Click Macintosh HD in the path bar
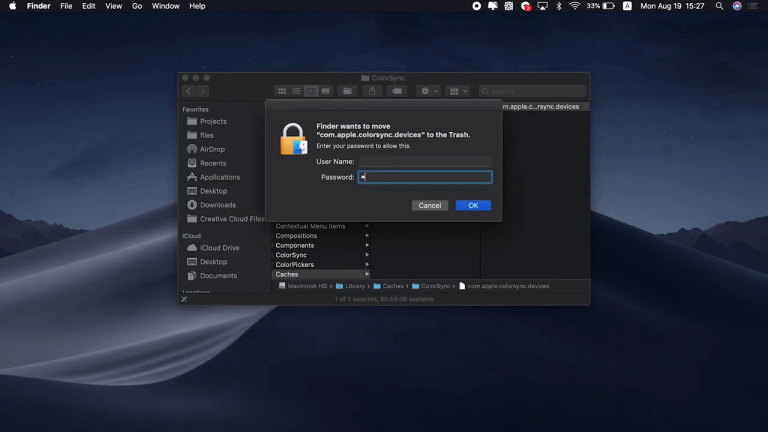 tap(303, 286)
